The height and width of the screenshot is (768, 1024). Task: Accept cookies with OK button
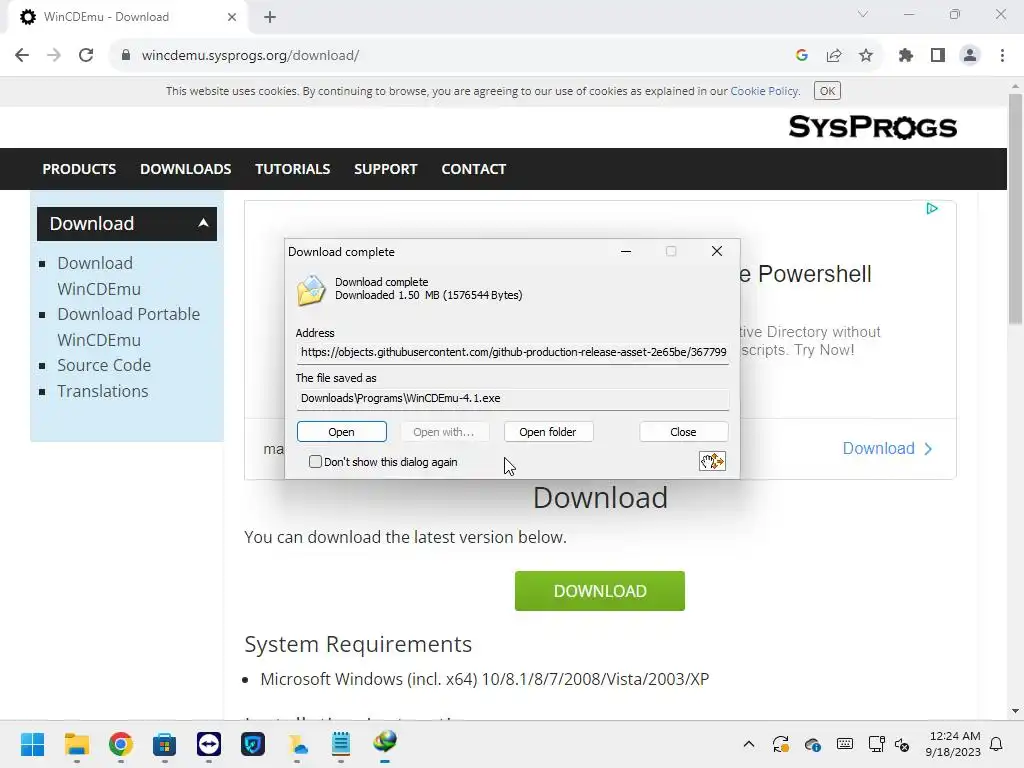pos(827,91)
